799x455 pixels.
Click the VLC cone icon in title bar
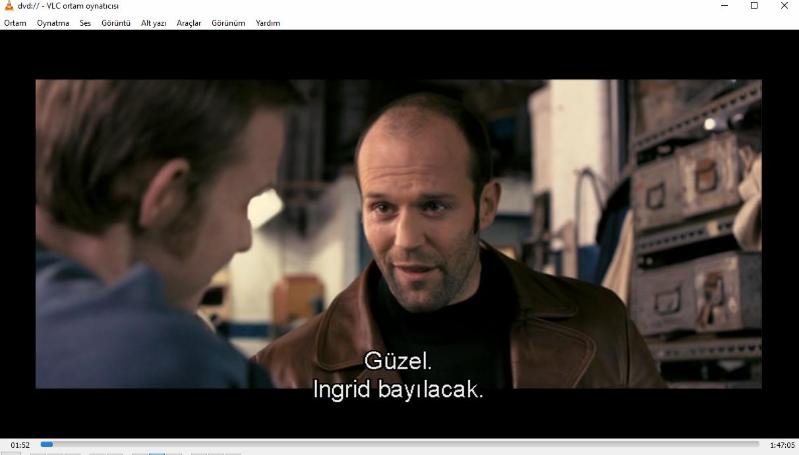coord(9,6)
